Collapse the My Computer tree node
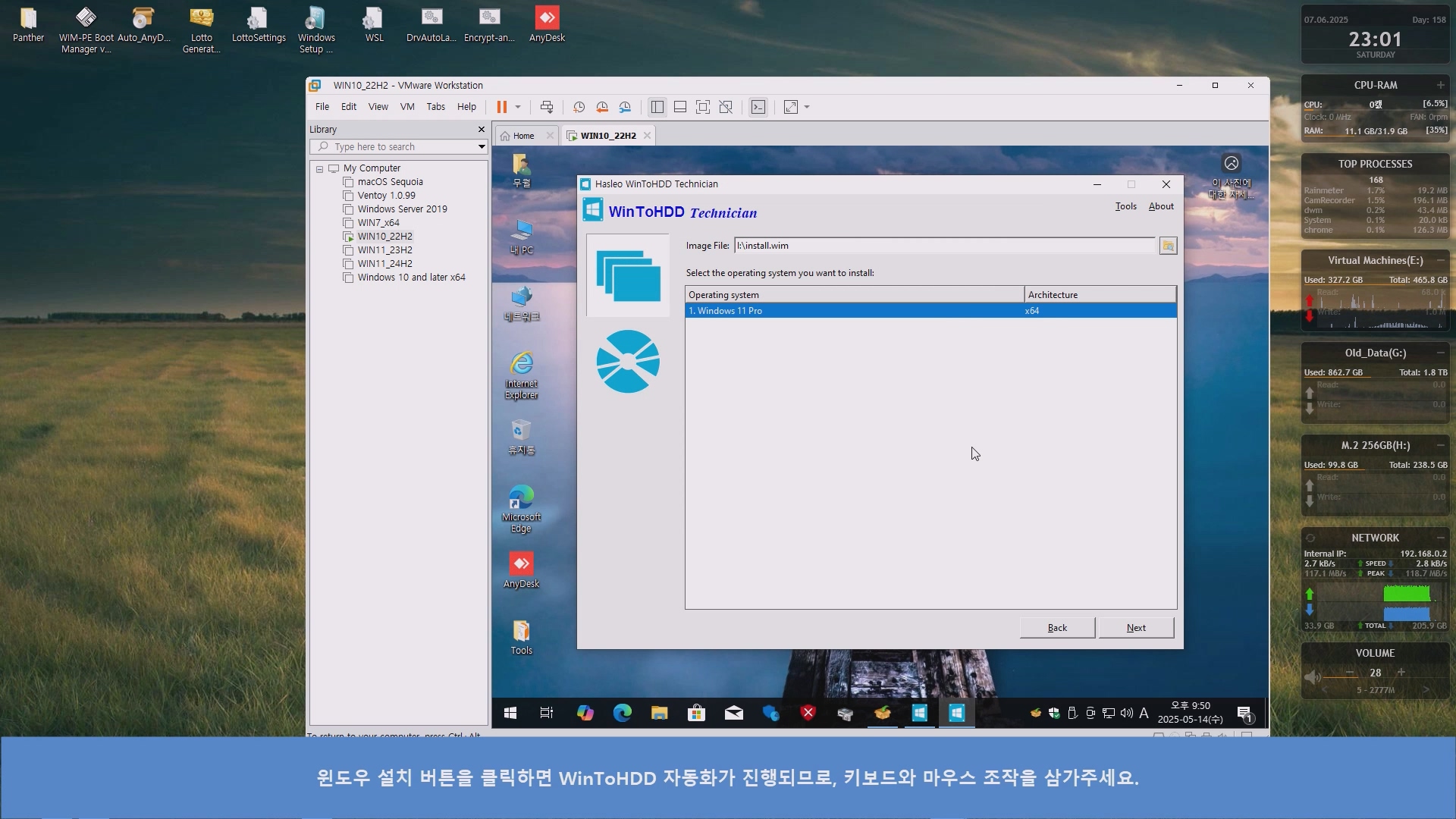This screenshot has width=1456, height=819. (320, 168)
